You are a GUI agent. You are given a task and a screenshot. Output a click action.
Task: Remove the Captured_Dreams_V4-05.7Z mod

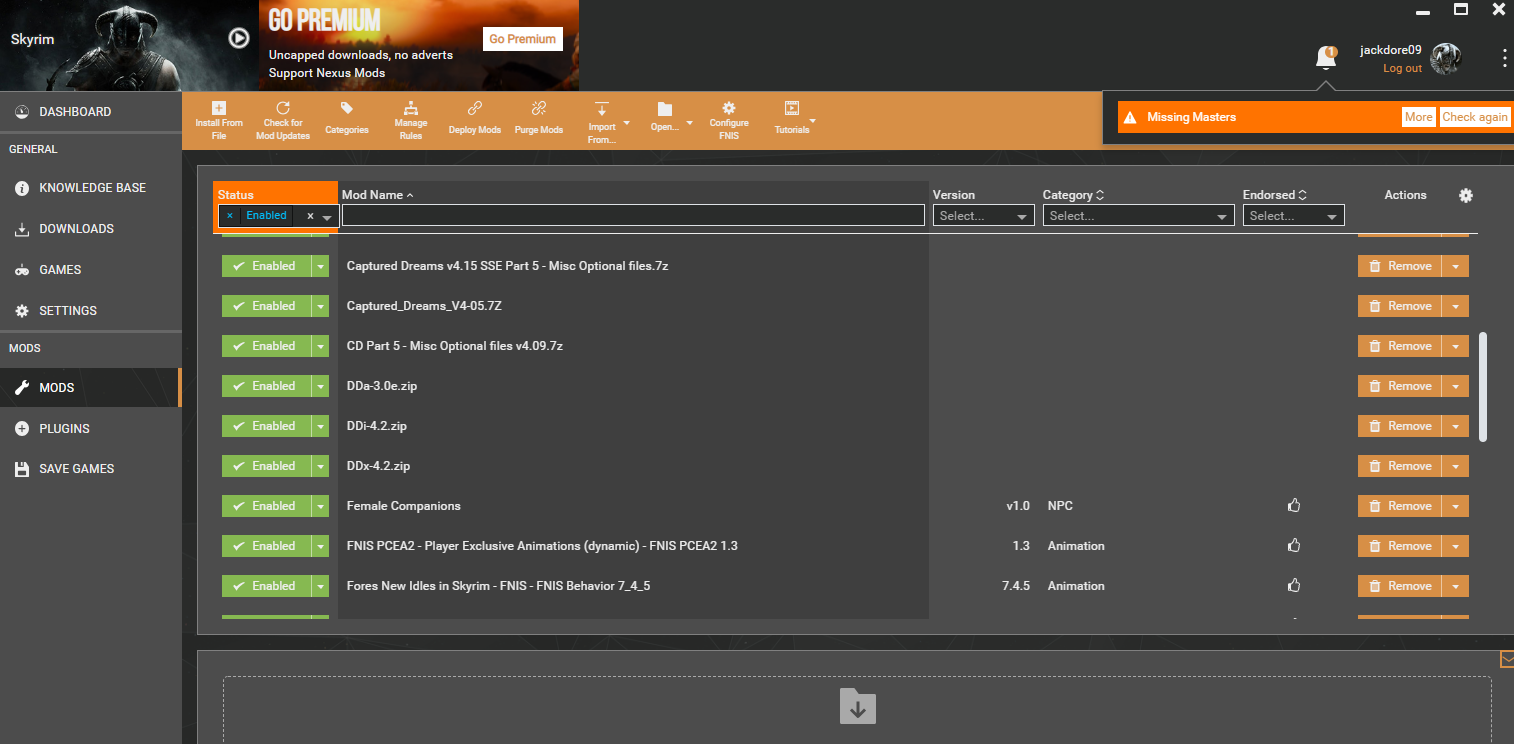tap(1399, 306)
